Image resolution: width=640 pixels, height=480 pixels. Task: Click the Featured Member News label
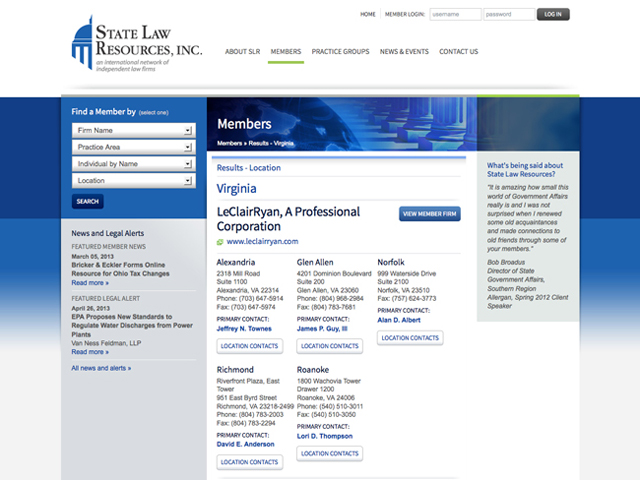click(x=109, y=247)
